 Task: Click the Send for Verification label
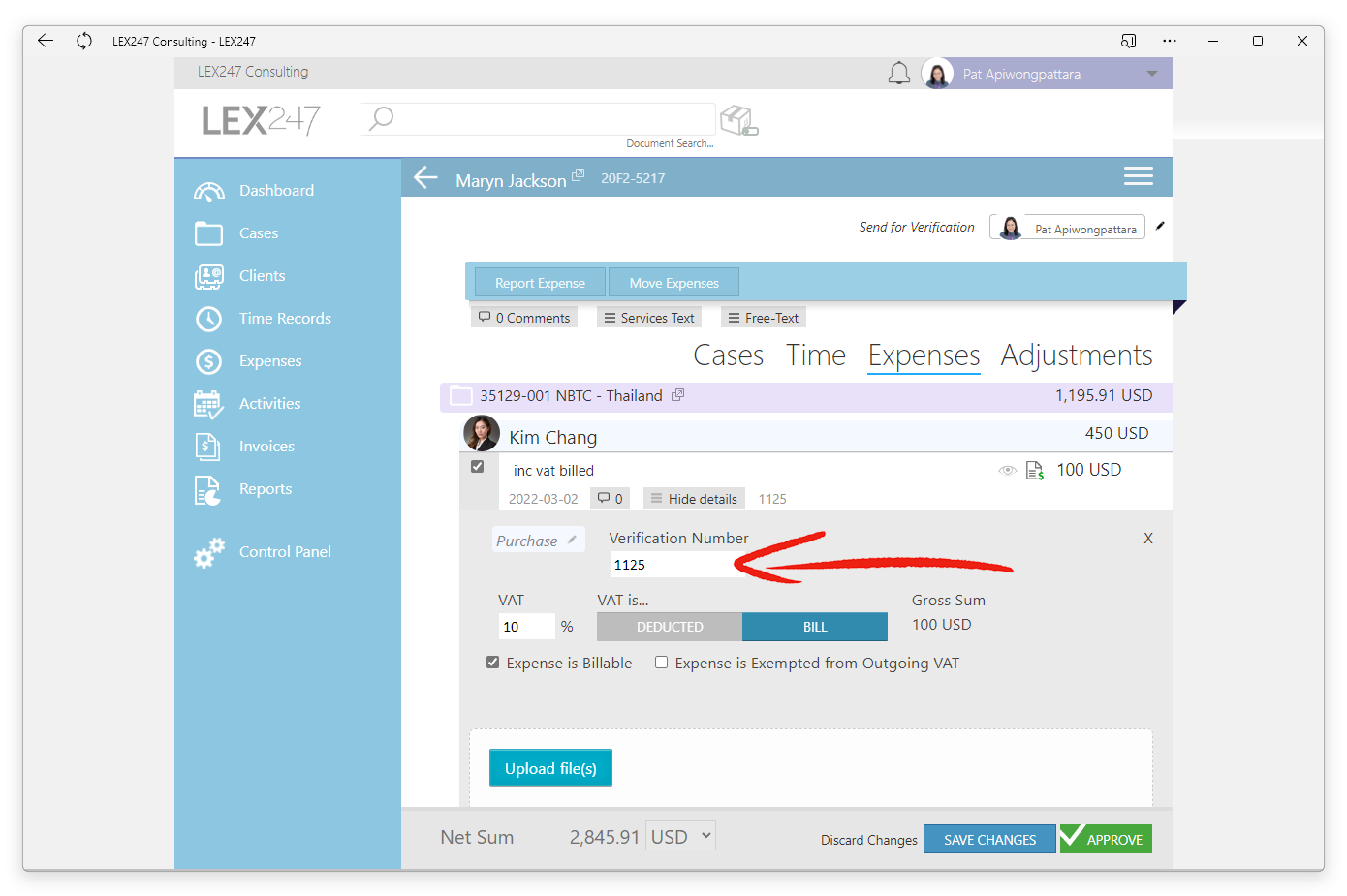[917, 227]
